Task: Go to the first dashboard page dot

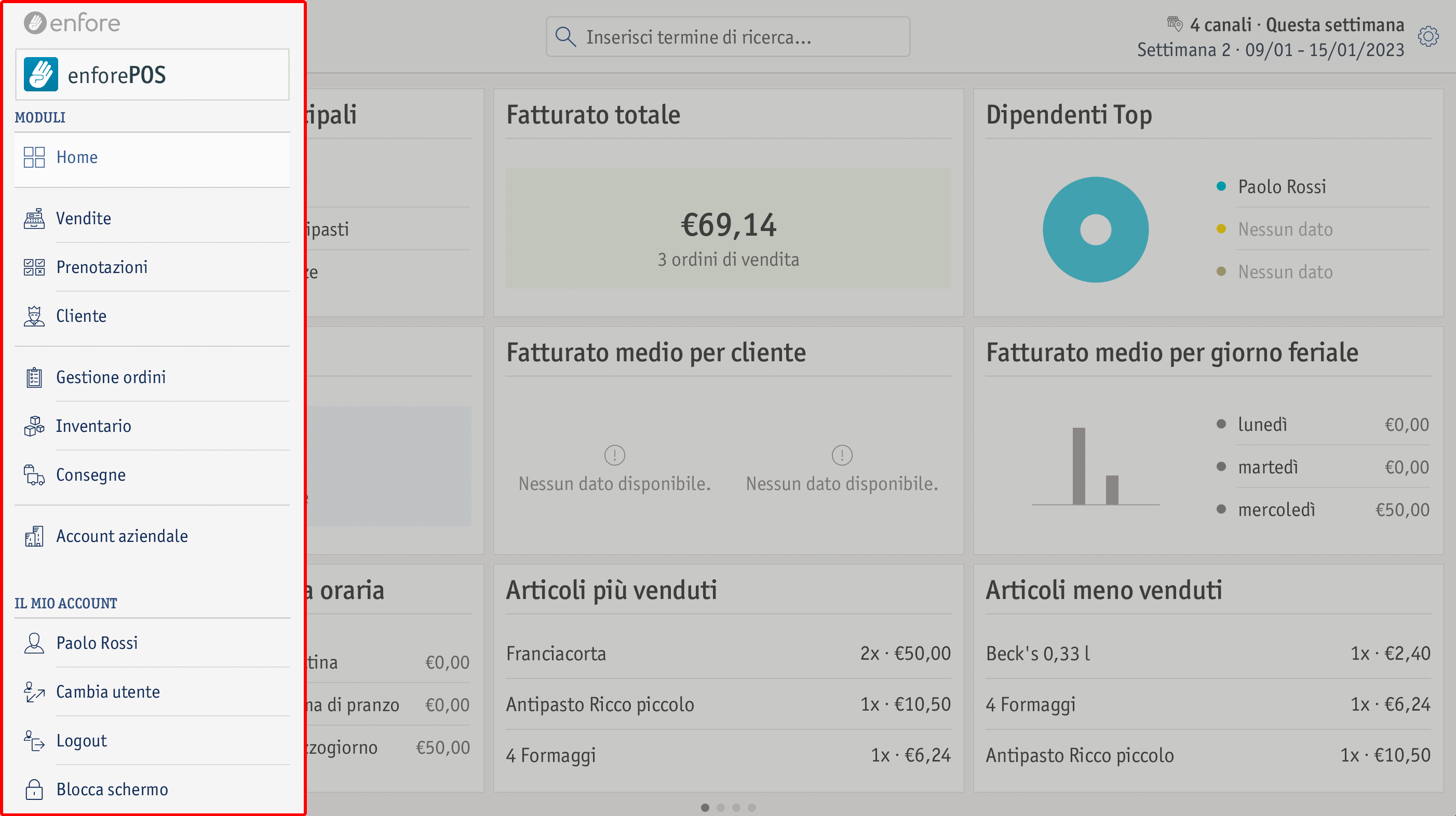Action: pos(705,808)
